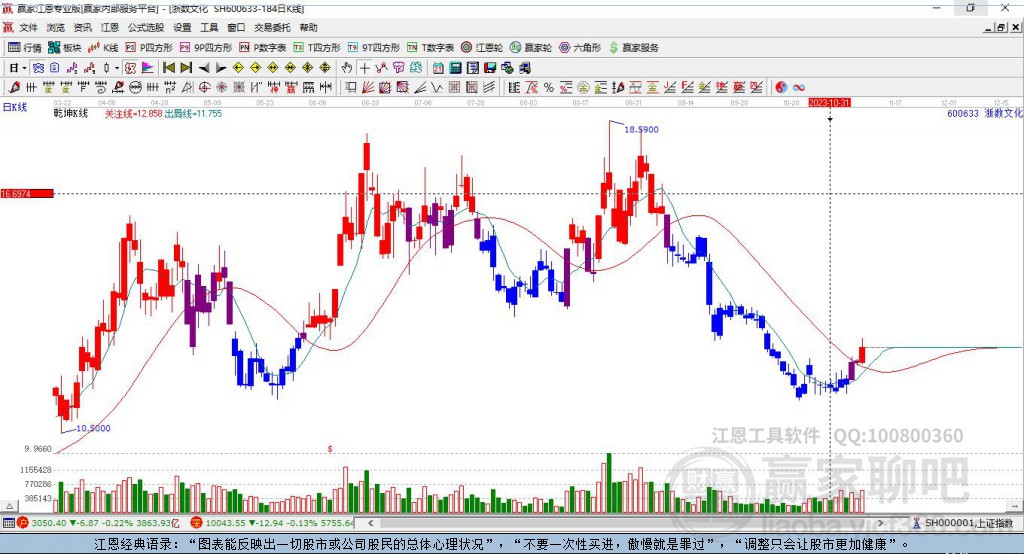This screenshot has width=1024, height=554.
Task: Select the circle crosshair target tool
Action: [x=204, y=87]
